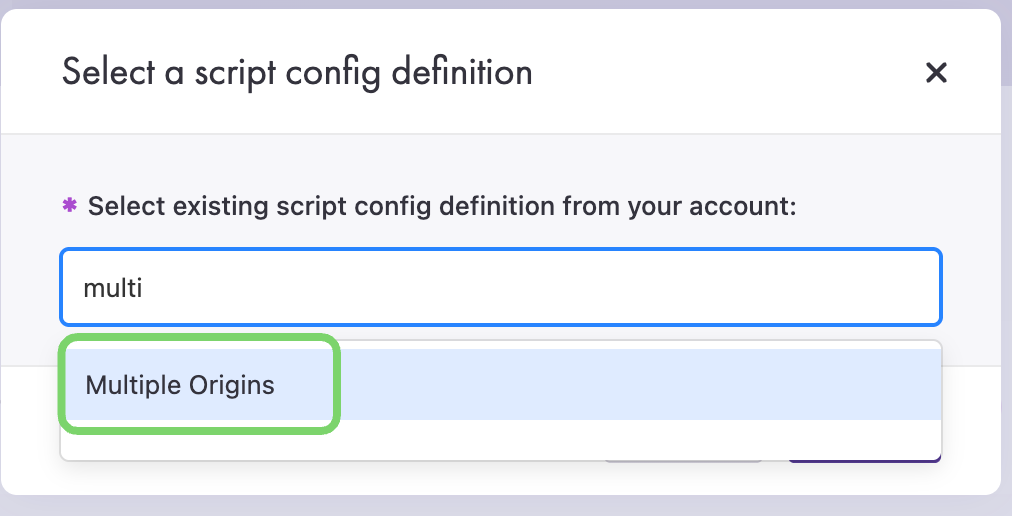Place cursor after the typed text "multi"
1012x516 pixels.
[x=145, y=288]
